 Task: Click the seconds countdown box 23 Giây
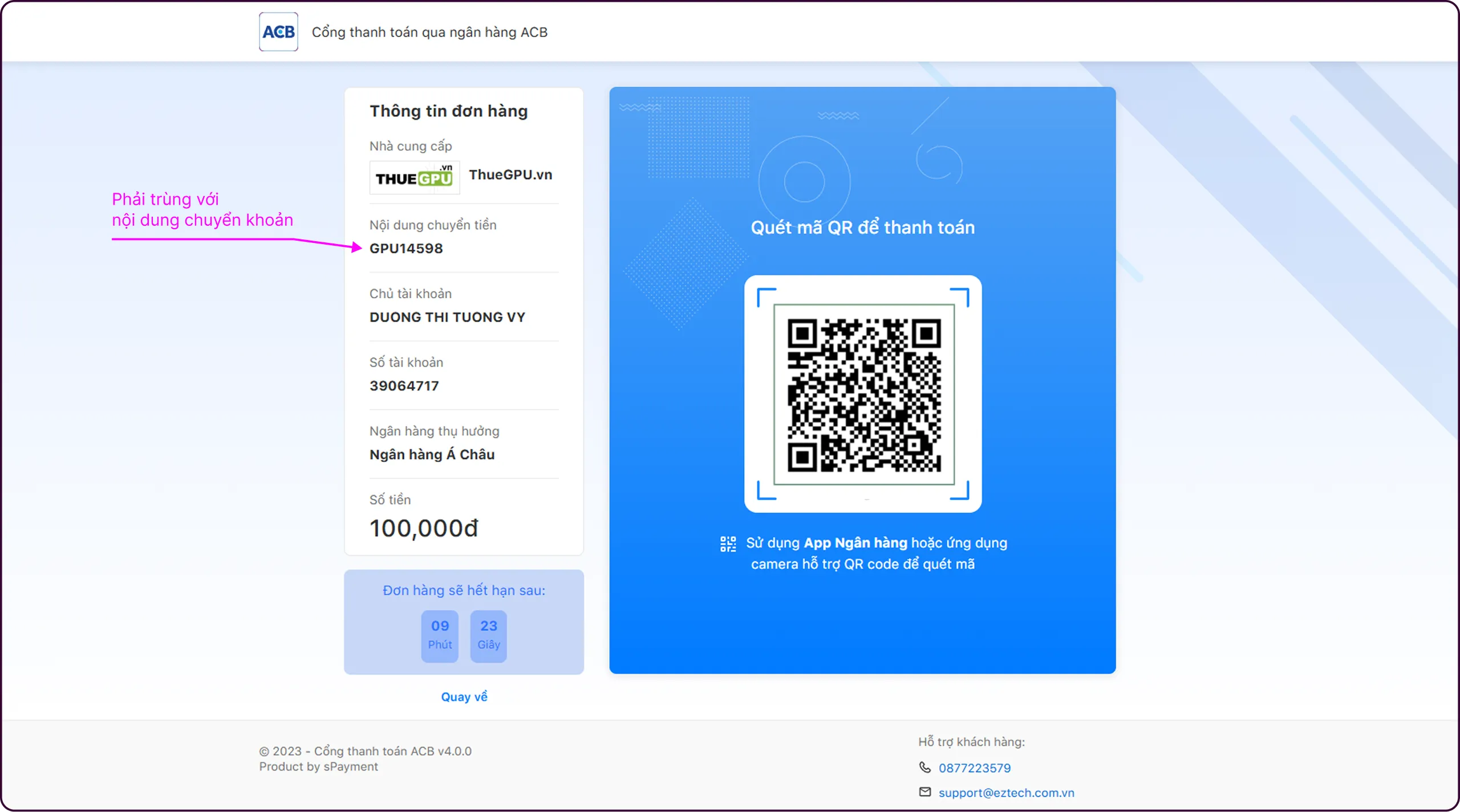pyautogui.click(x=489, y=636)
